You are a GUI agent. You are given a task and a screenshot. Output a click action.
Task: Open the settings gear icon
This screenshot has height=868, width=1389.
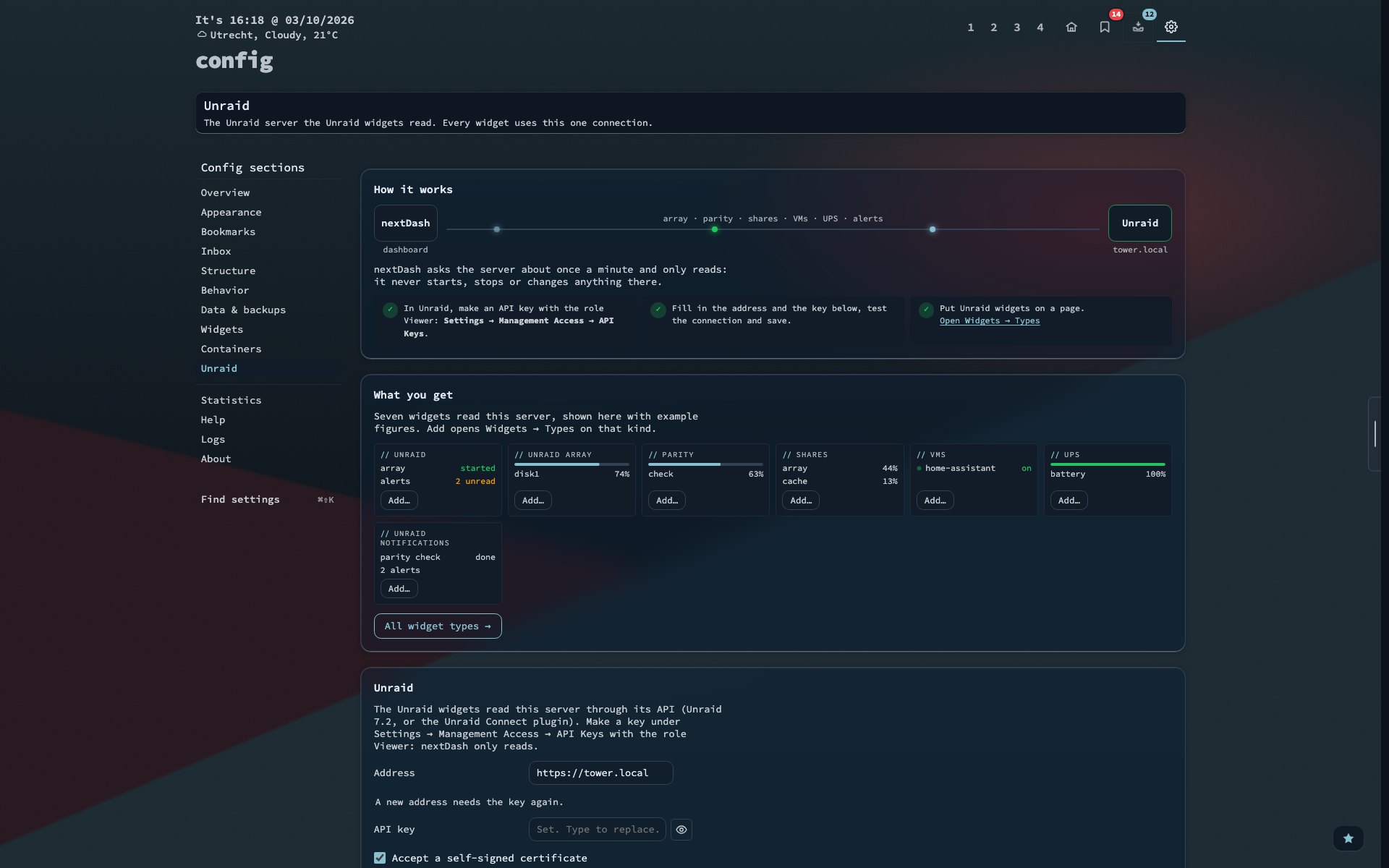[x=1171, y=27]
